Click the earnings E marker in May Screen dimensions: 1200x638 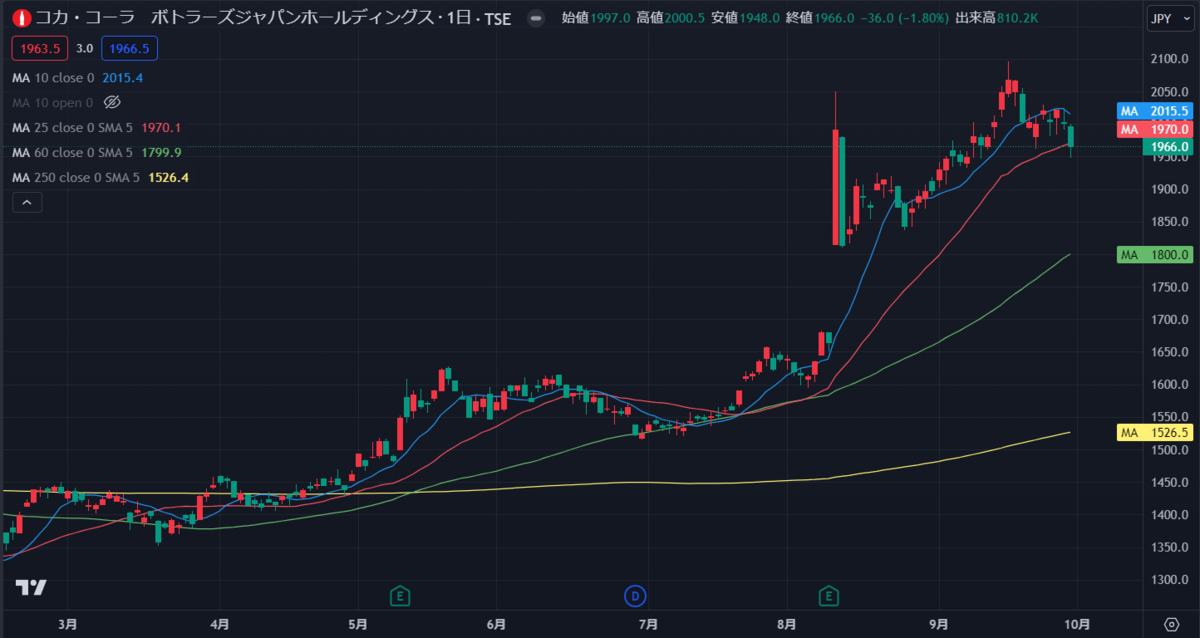point(400,597)
